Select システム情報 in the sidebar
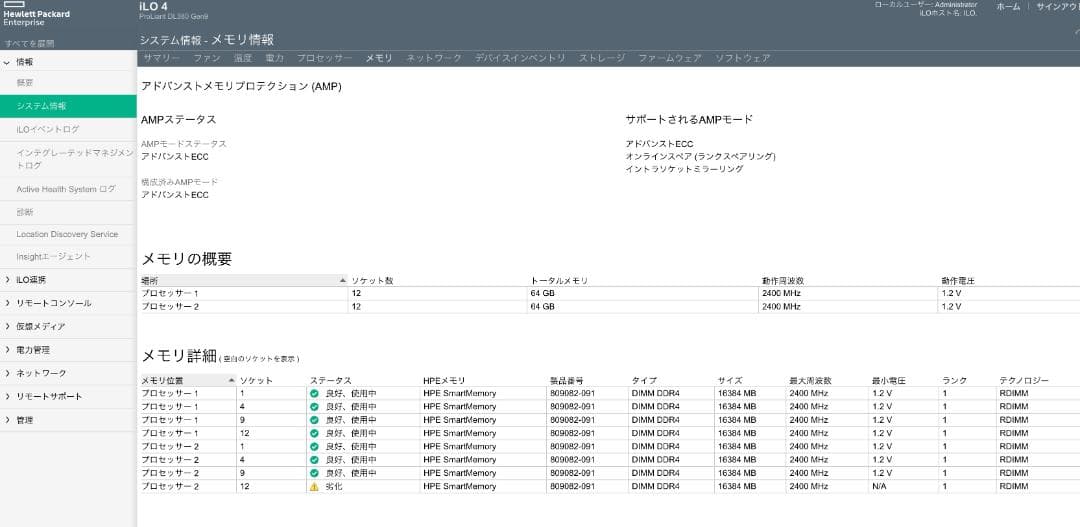The height and width of the screenshot is (527, 1080). tap(68, 106)
